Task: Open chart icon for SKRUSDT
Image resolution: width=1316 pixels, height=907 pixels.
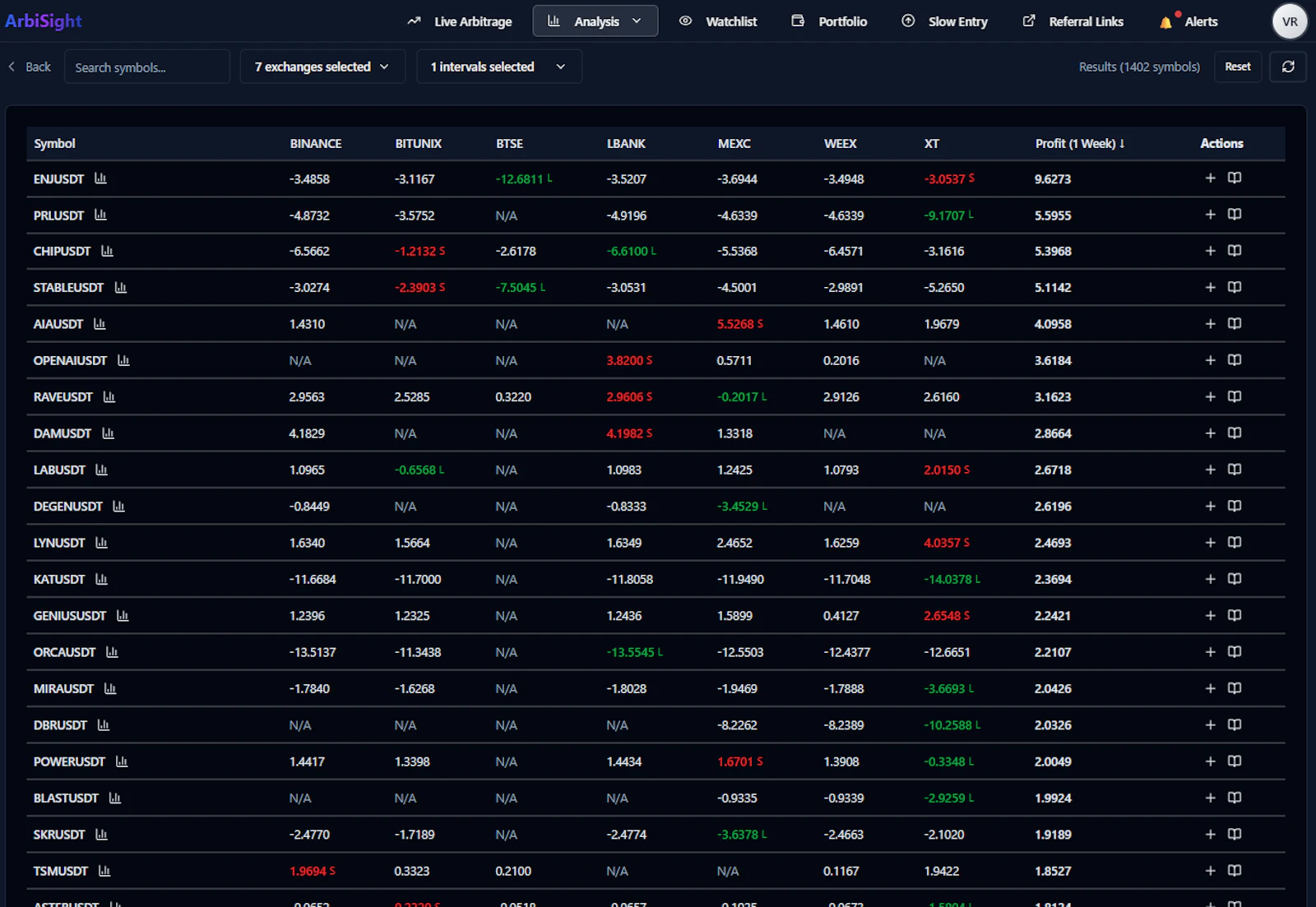Action: click(x=101, y=834)
